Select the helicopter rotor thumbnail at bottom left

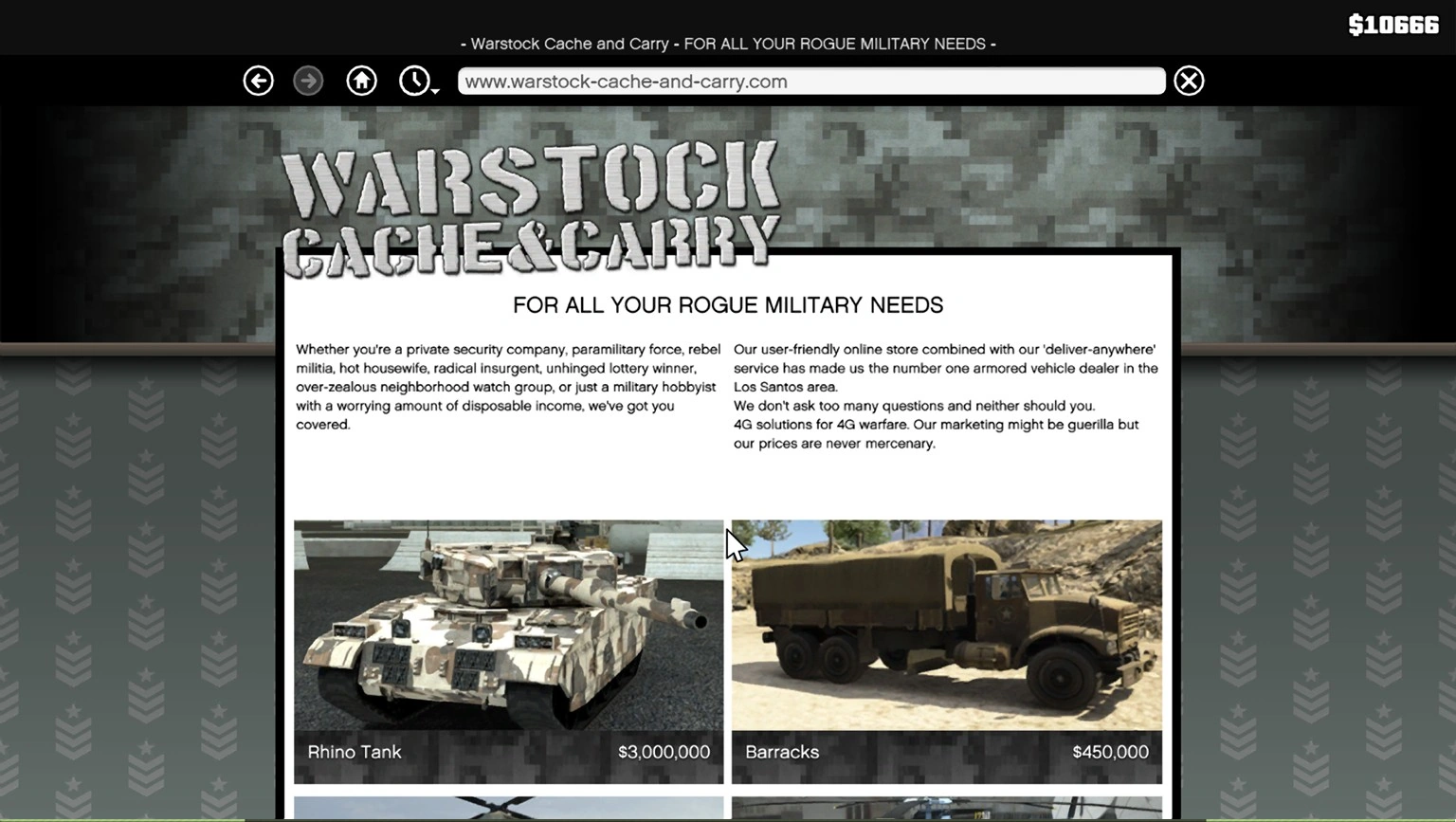click(x=509, y=808)
